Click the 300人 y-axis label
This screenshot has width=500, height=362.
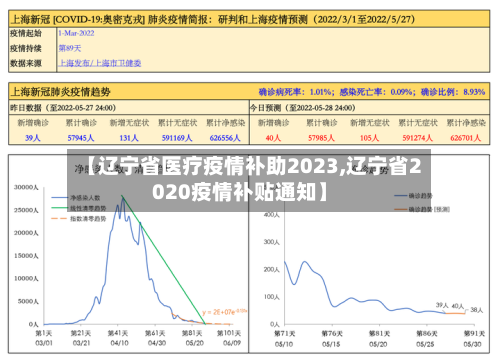[x=271, y=242]
